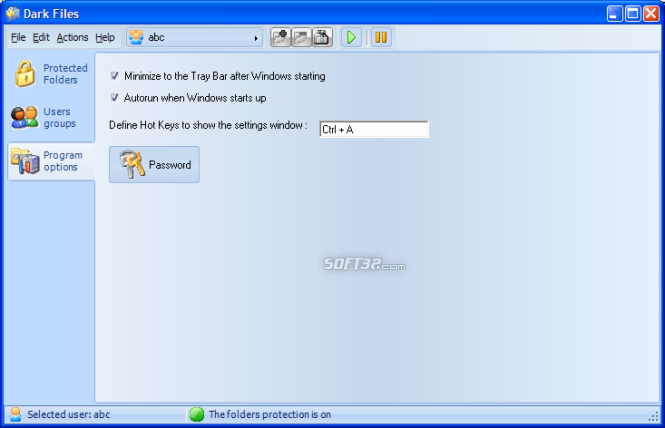This screenshot has height=428, width=665.
Task: Toggle Autorun when Windows starts up
Action: click(x=115, y=98)
